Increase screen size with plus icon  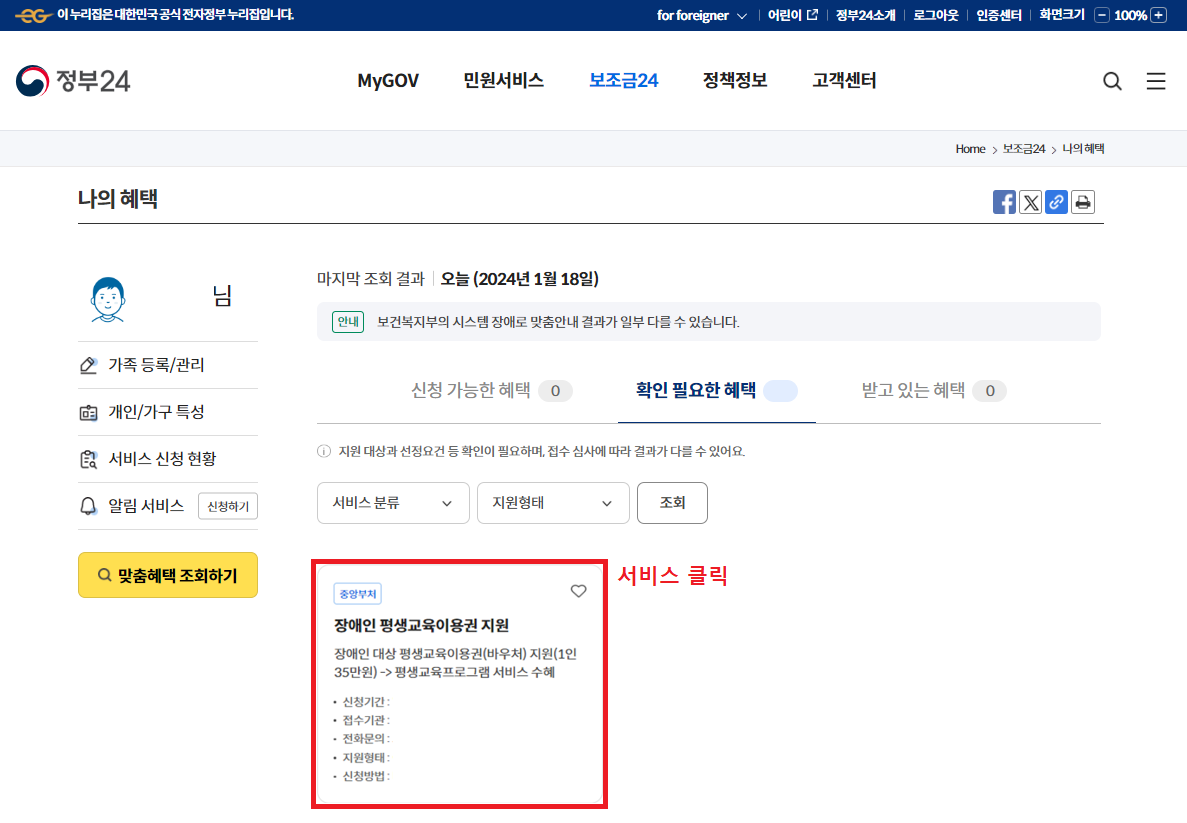pyautogui.click(x=1158, y=15)
